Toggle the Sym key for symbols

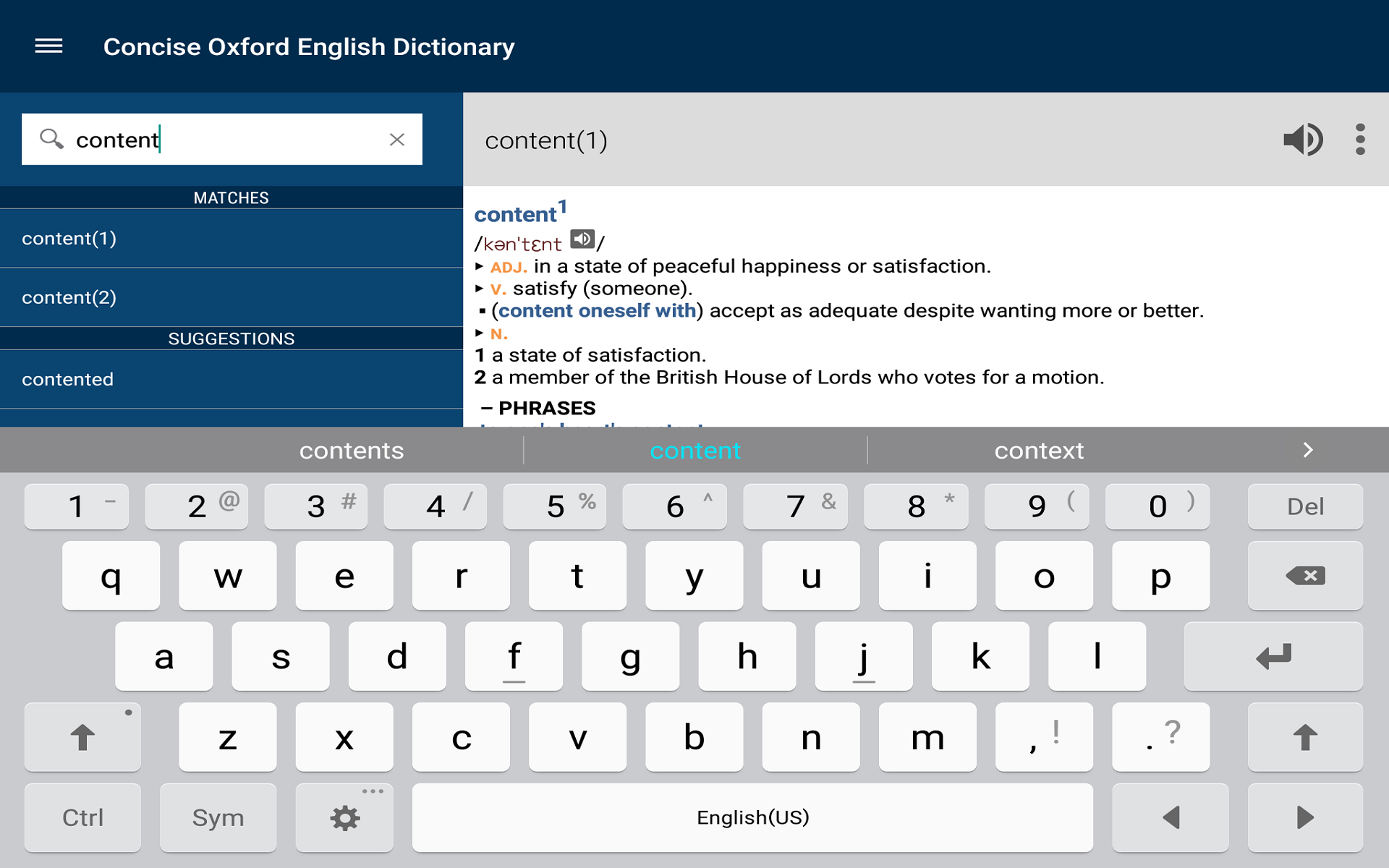pos(218,817)
